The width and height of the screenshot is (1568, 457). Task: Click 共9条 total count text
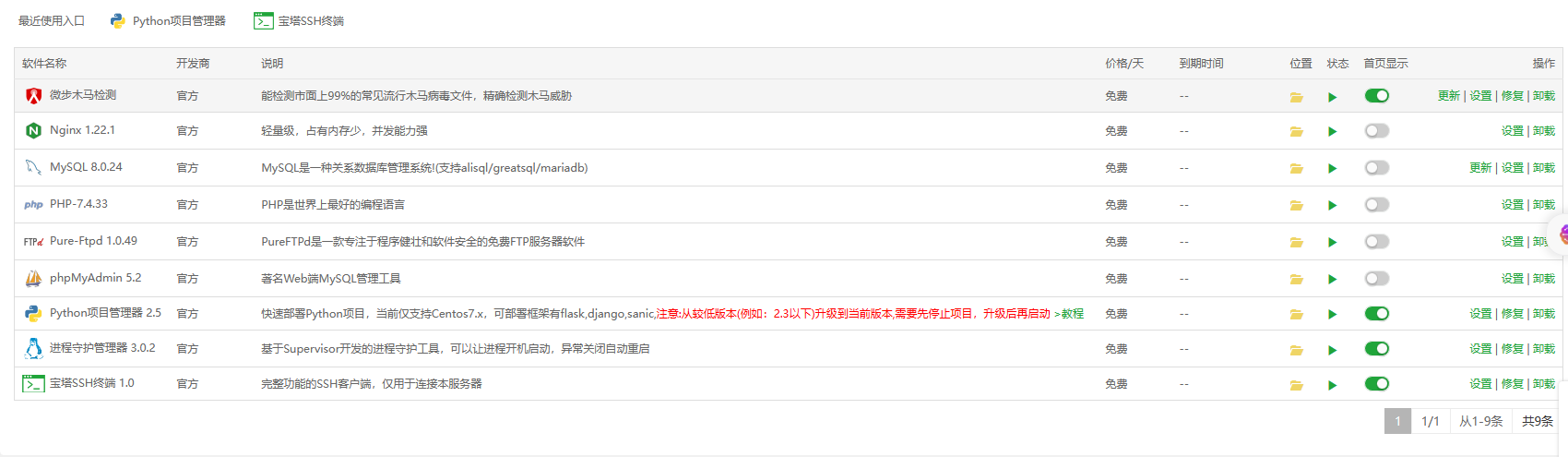[1538, 421]
